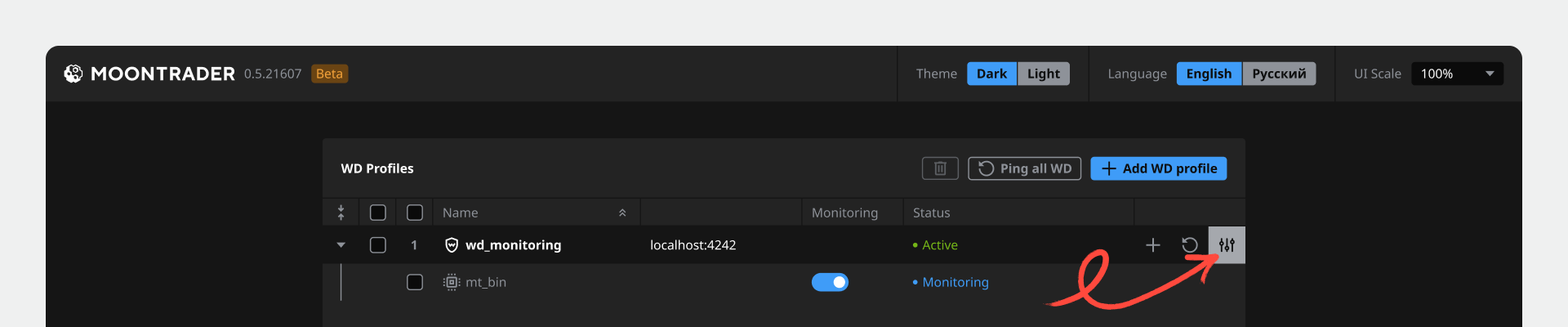Open the UI Scale 100% dropdown
This screenshot has width=1568, height=327.
pos(1457,74)
